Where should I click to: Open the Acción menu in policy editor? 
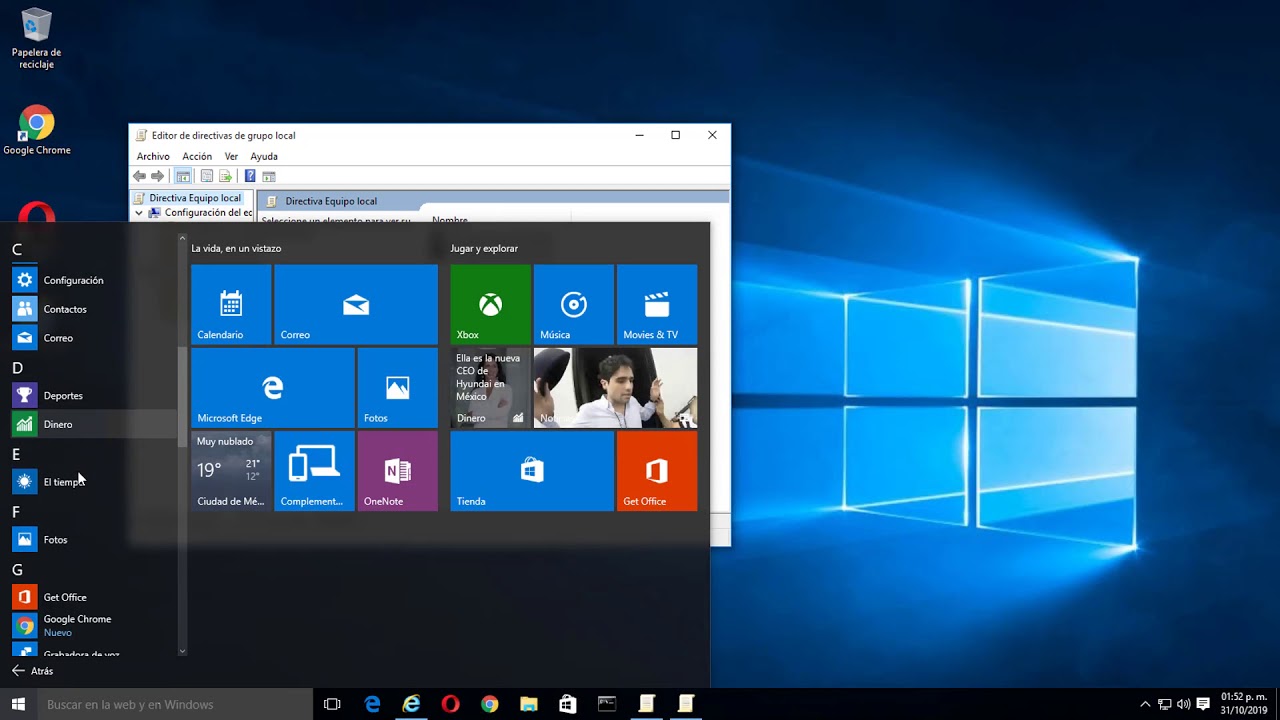(197, 156)
